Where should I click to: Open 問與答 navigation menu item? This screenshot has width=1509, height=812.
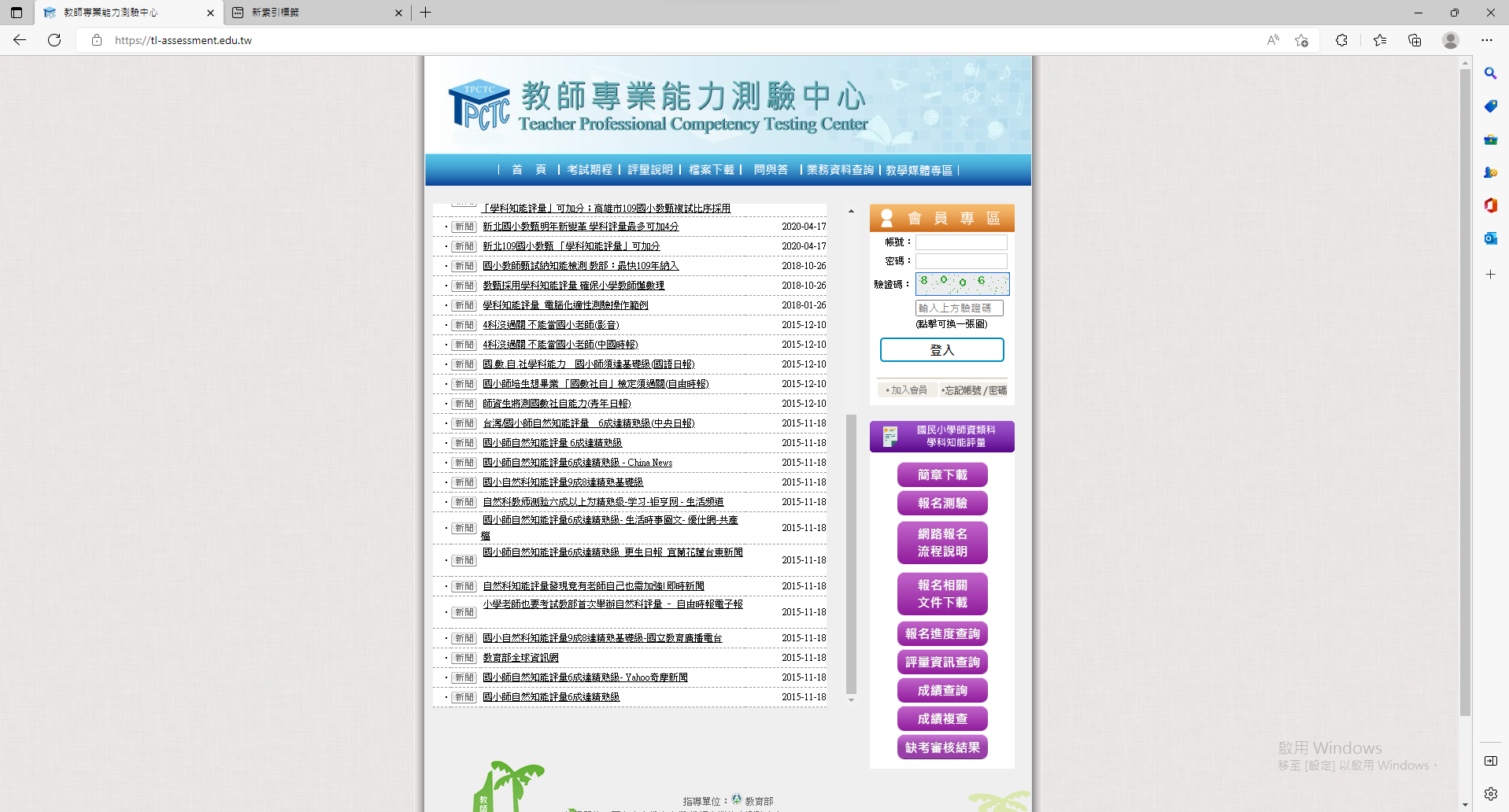click(771, 170)
